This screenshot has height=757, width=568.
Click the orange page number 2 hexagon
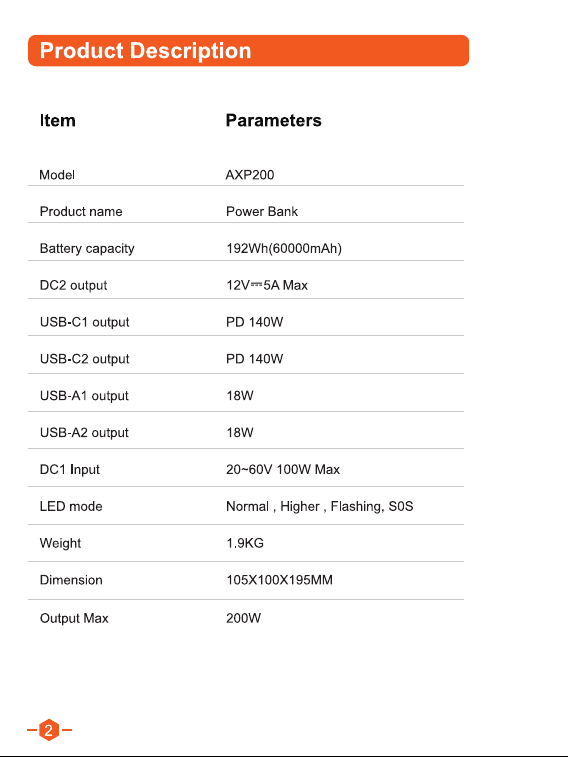(x=49, y=729)
